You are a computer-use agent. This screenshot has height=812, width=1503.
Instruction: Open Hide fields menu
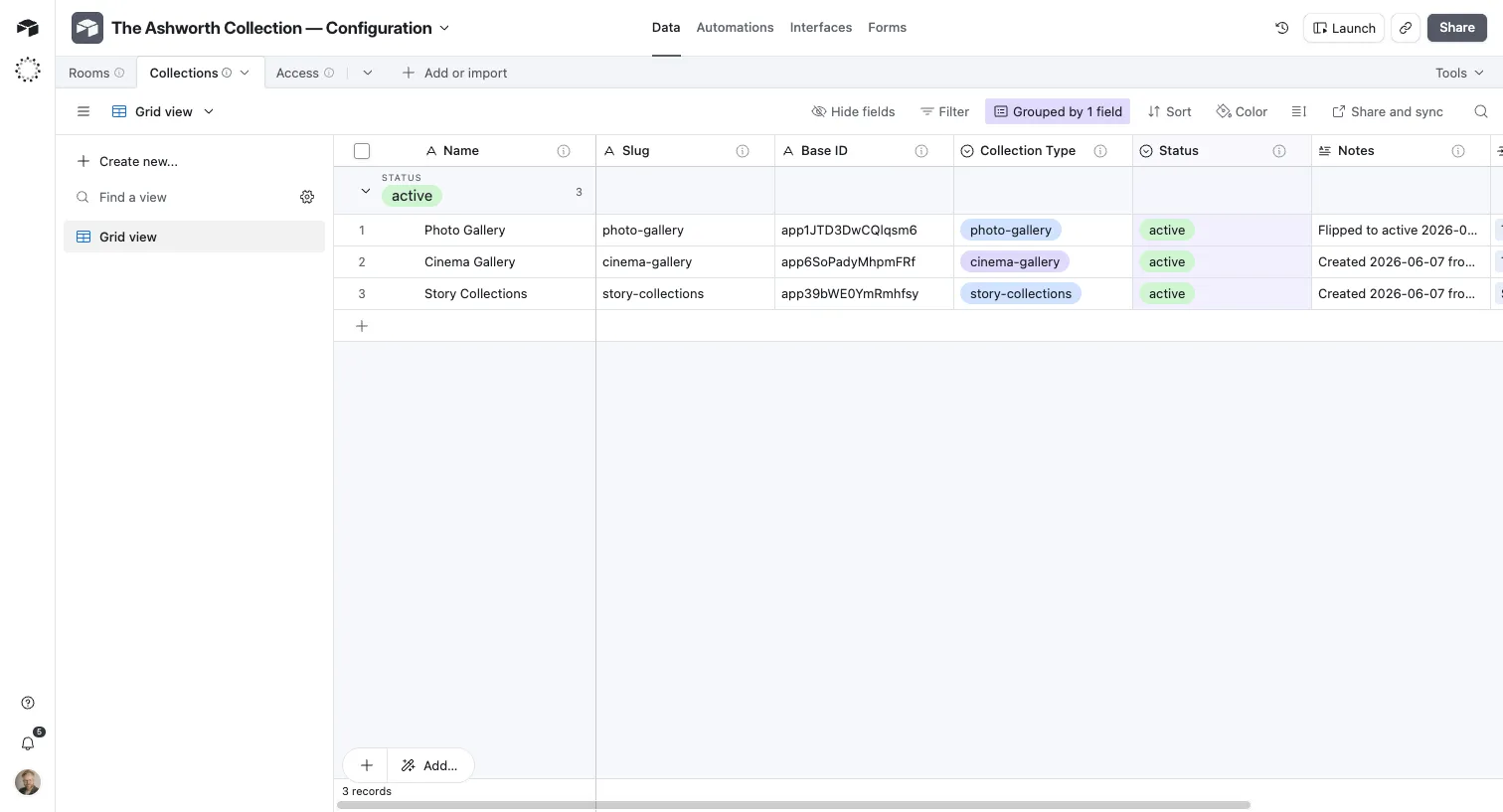coord(853,111)
